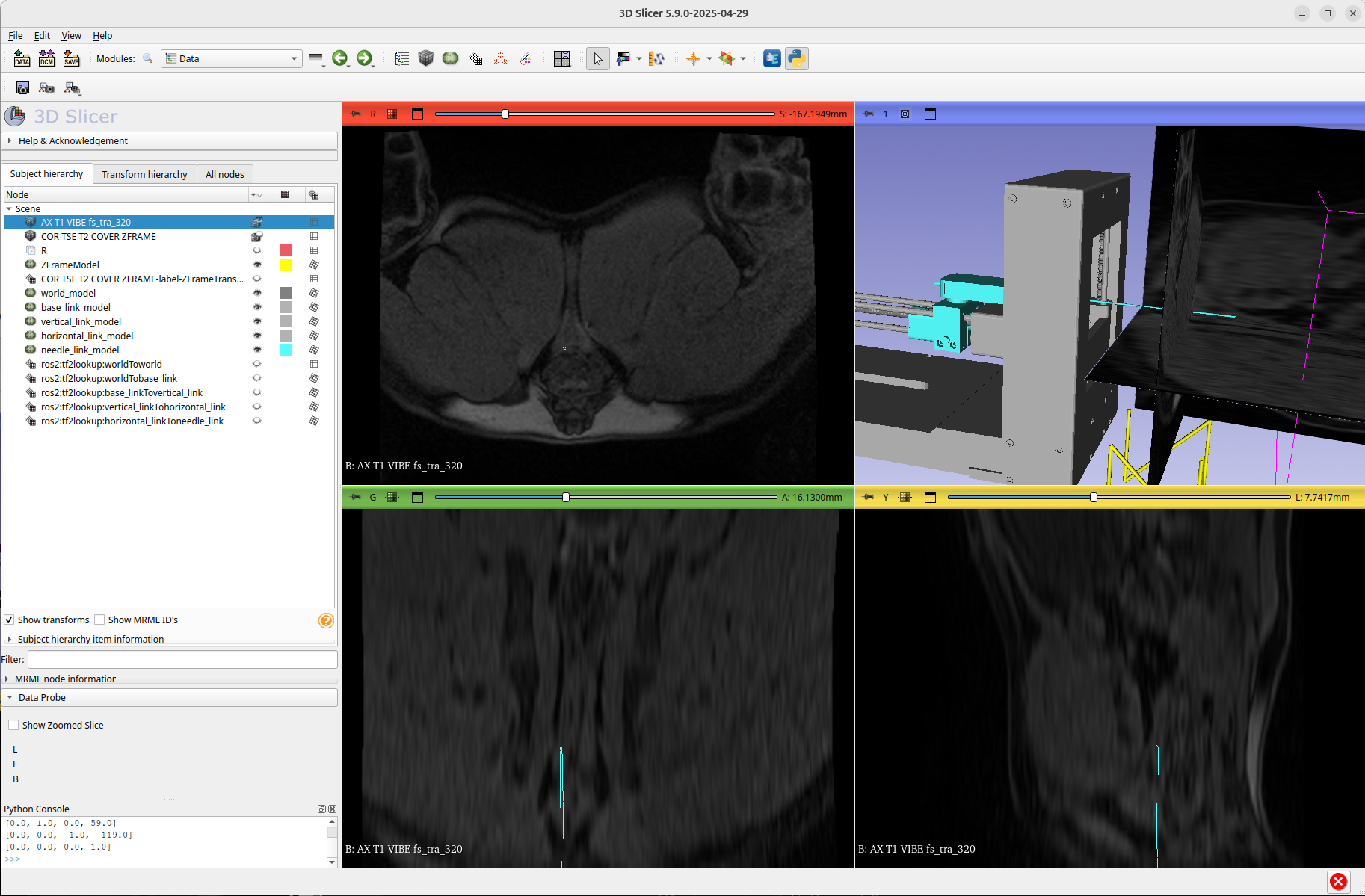Click the Python Console scroll down arrow
The width and height of the screenshot is (1365, 896).
point(332,862)
